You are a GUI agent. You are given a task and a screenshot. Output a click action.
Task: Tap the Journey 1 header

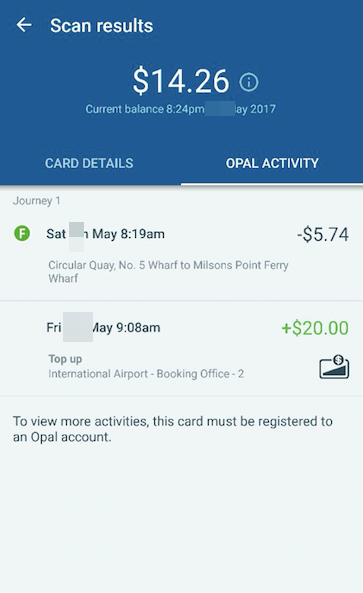36,200
